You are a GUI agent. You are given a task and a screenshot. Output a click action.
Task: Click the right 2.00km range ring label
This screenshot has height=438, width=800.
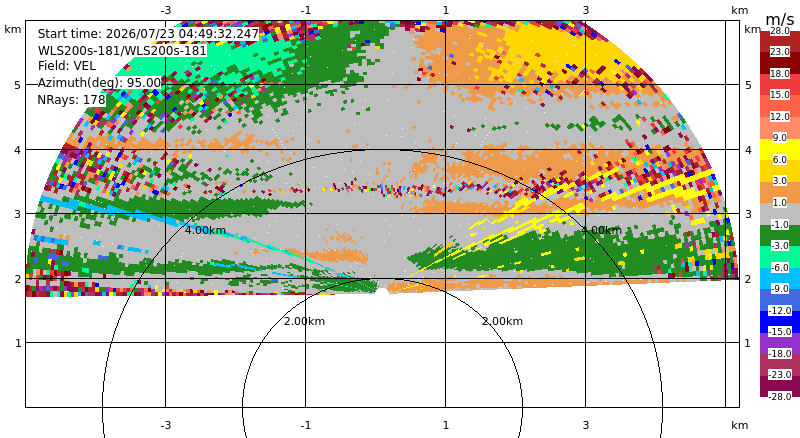click(503, 321)
